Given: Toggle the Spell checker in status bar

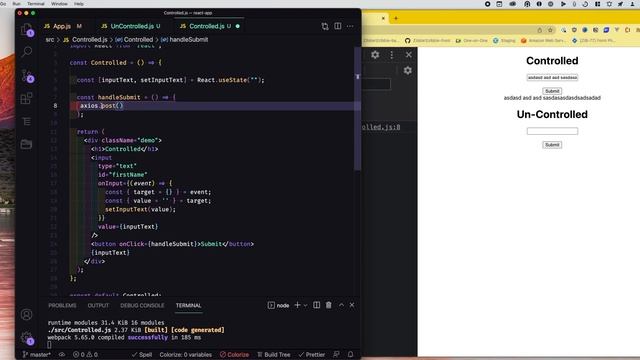Looking at the screenshot, I should [x=142, y=354].
